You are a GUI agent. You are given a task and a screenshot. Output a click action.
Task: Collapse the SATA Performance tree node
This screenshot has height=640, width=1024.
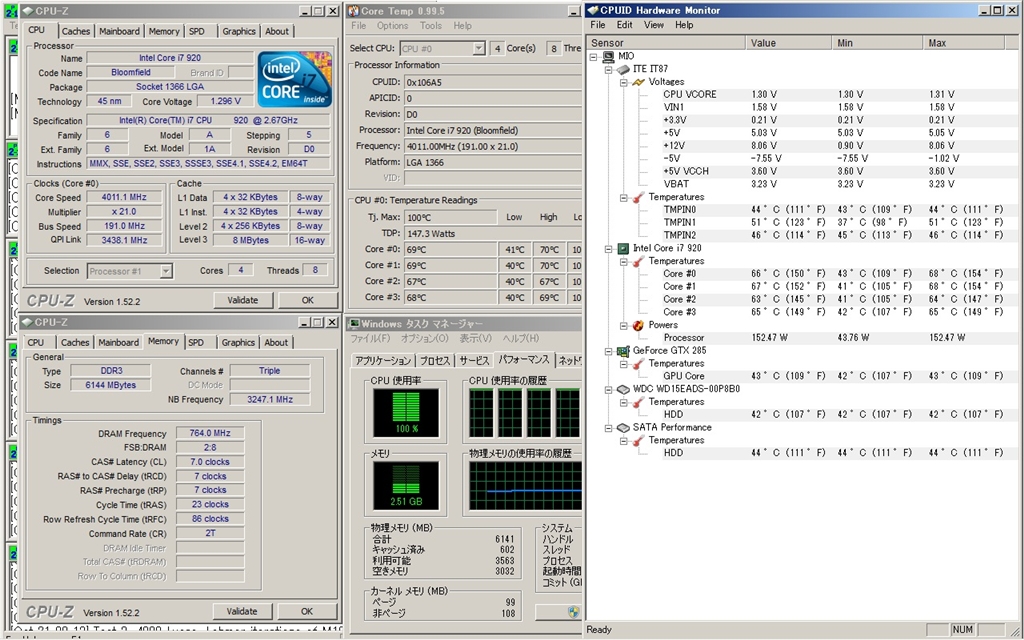click(x=609, y=428)
